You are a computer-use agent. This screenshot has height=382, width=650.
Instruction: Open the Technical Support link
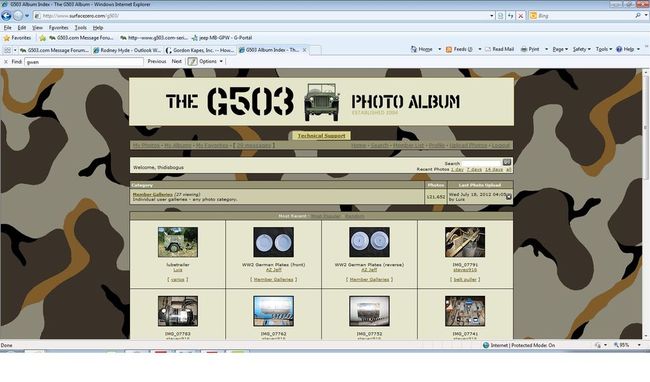321,135
